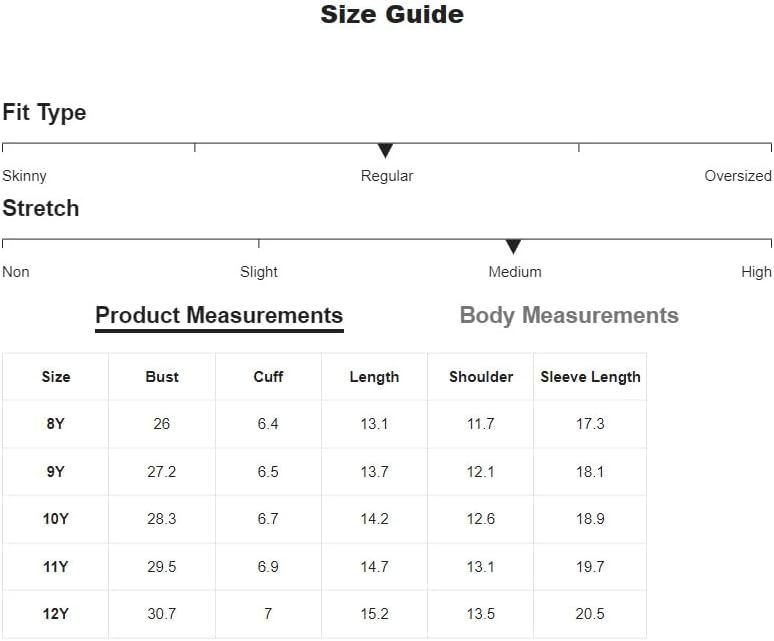774x641 pixels.
Task: Click the Fit Type triangle marker
Action: tap(385, 151)
